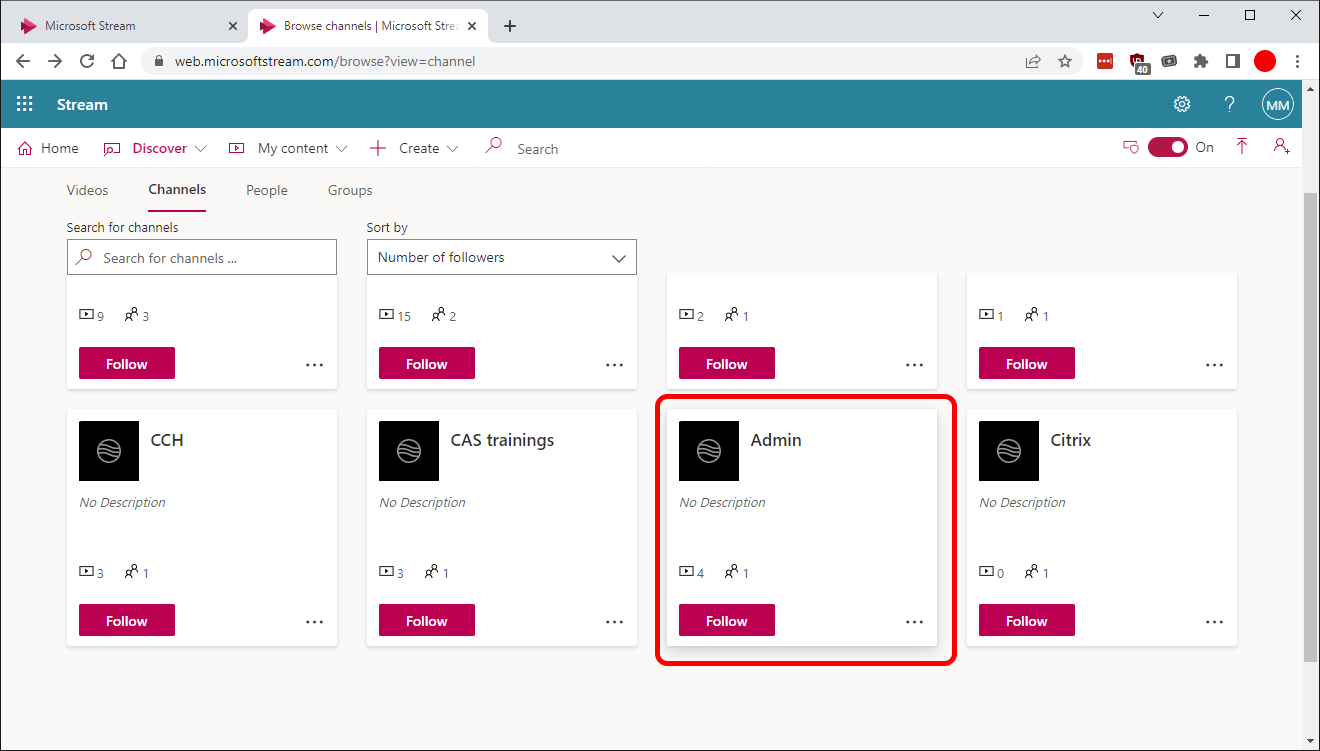This screenshot has width=1320, height=751.
Task: Click the search magnifier in nav bar
Action: tap(493, 147)
